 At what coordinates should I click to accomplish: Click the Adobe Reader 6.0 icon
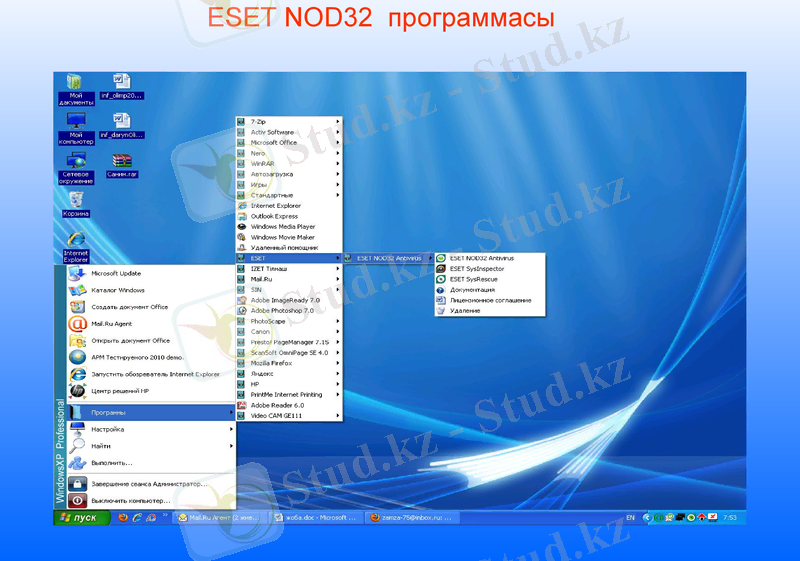242,405
